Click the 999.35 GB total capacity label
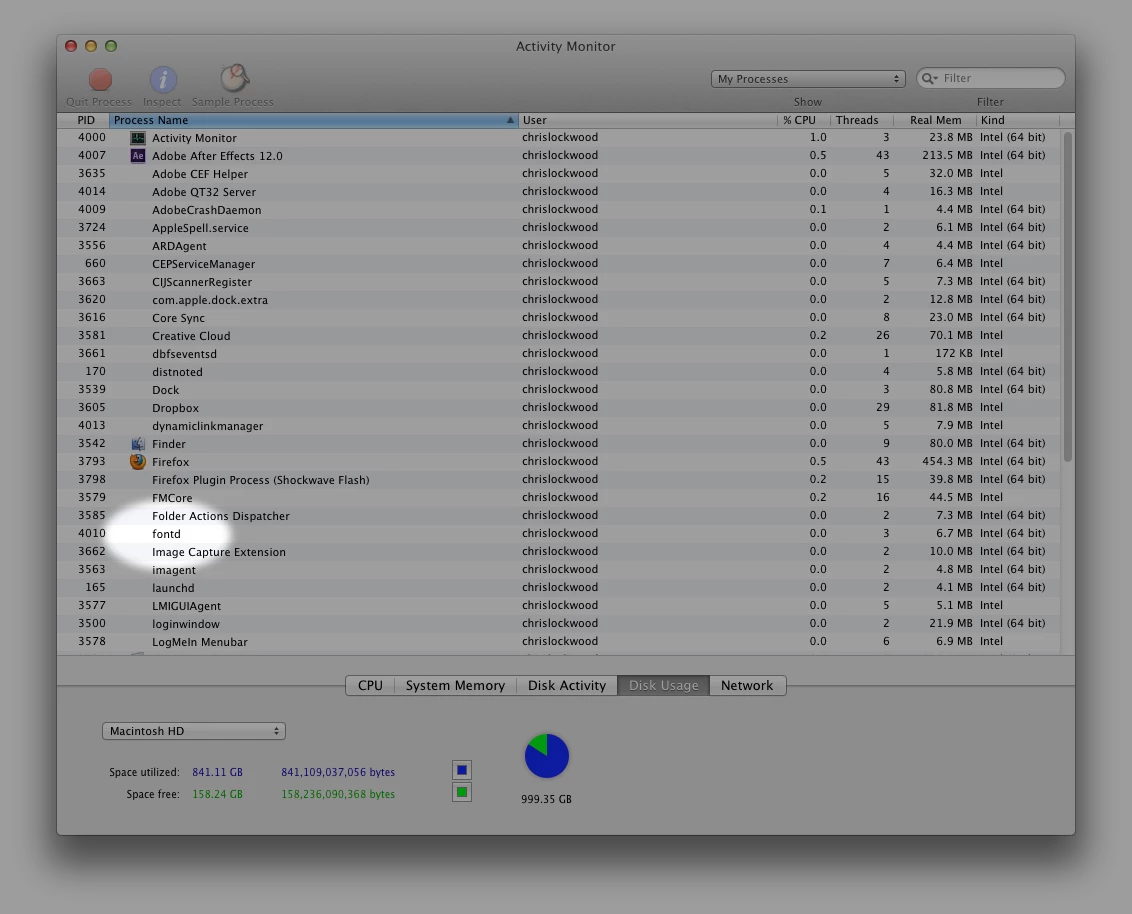The image size is (1132, 914). pyautogui.click(x=547, y=799)
